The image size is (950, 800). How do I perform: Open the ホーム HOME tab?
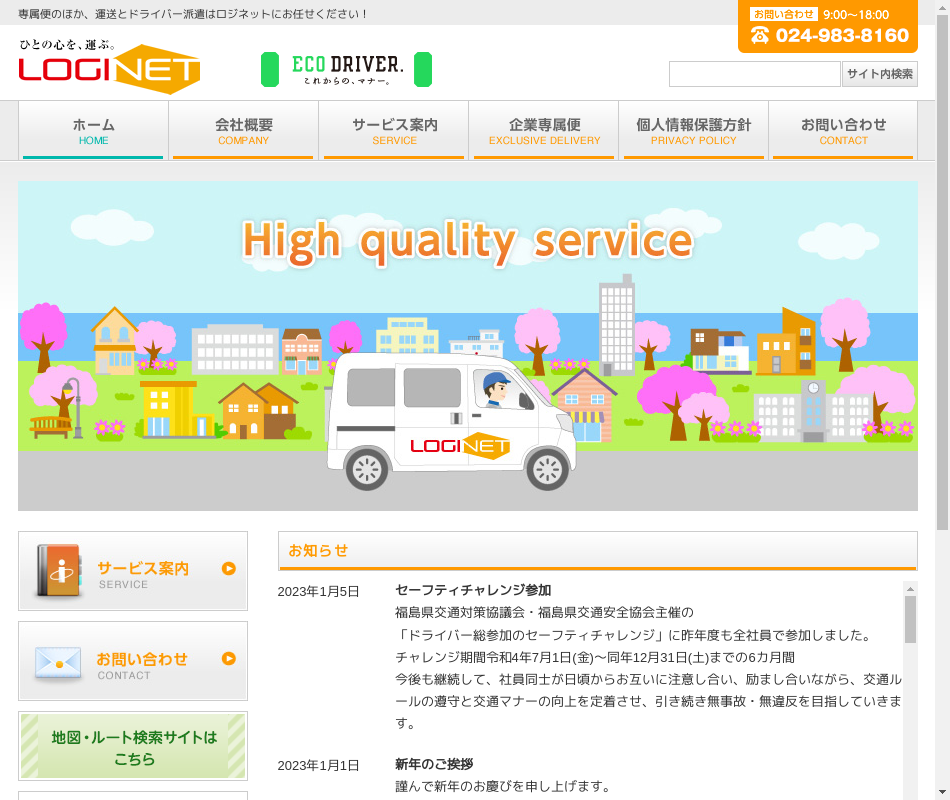tap(93, 131)
